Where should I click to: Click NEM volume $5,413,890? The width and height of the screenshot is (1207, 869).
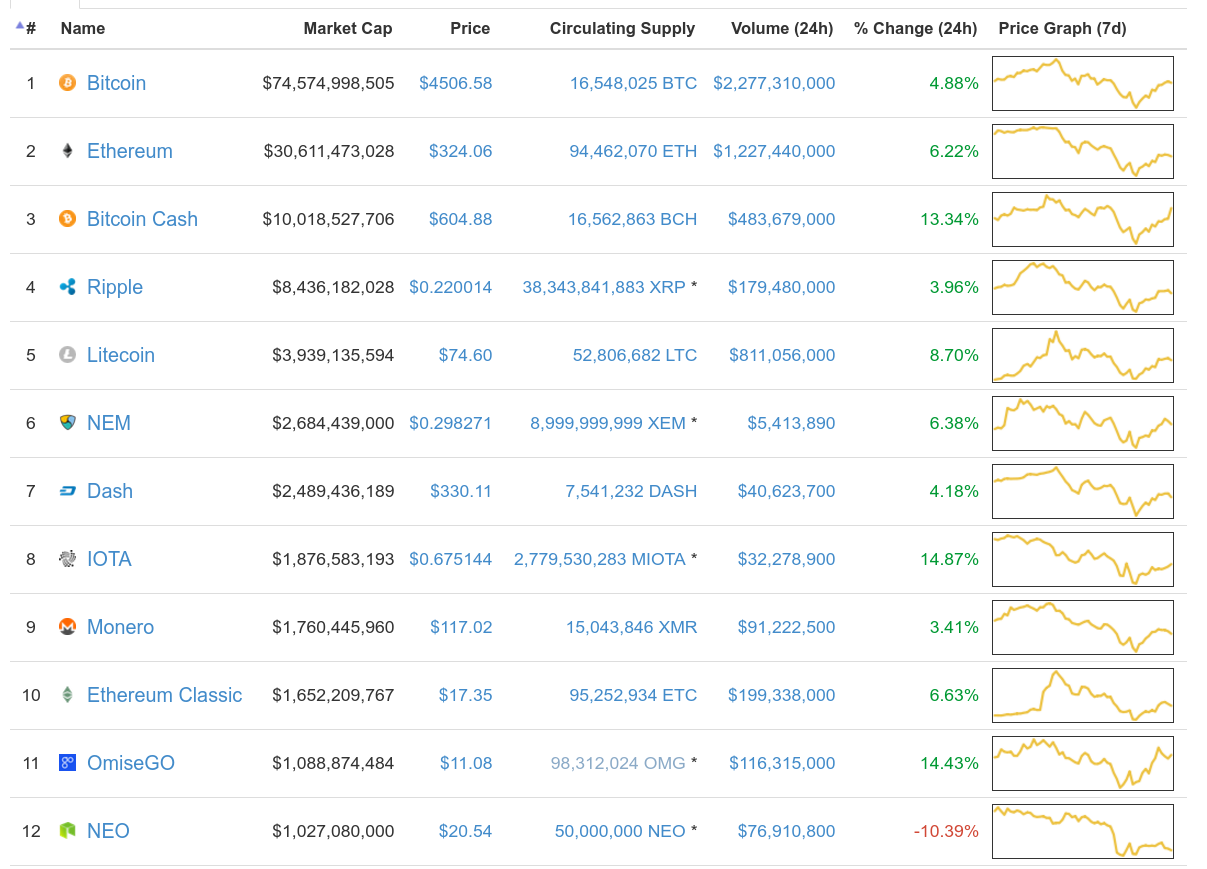[791, 423]
